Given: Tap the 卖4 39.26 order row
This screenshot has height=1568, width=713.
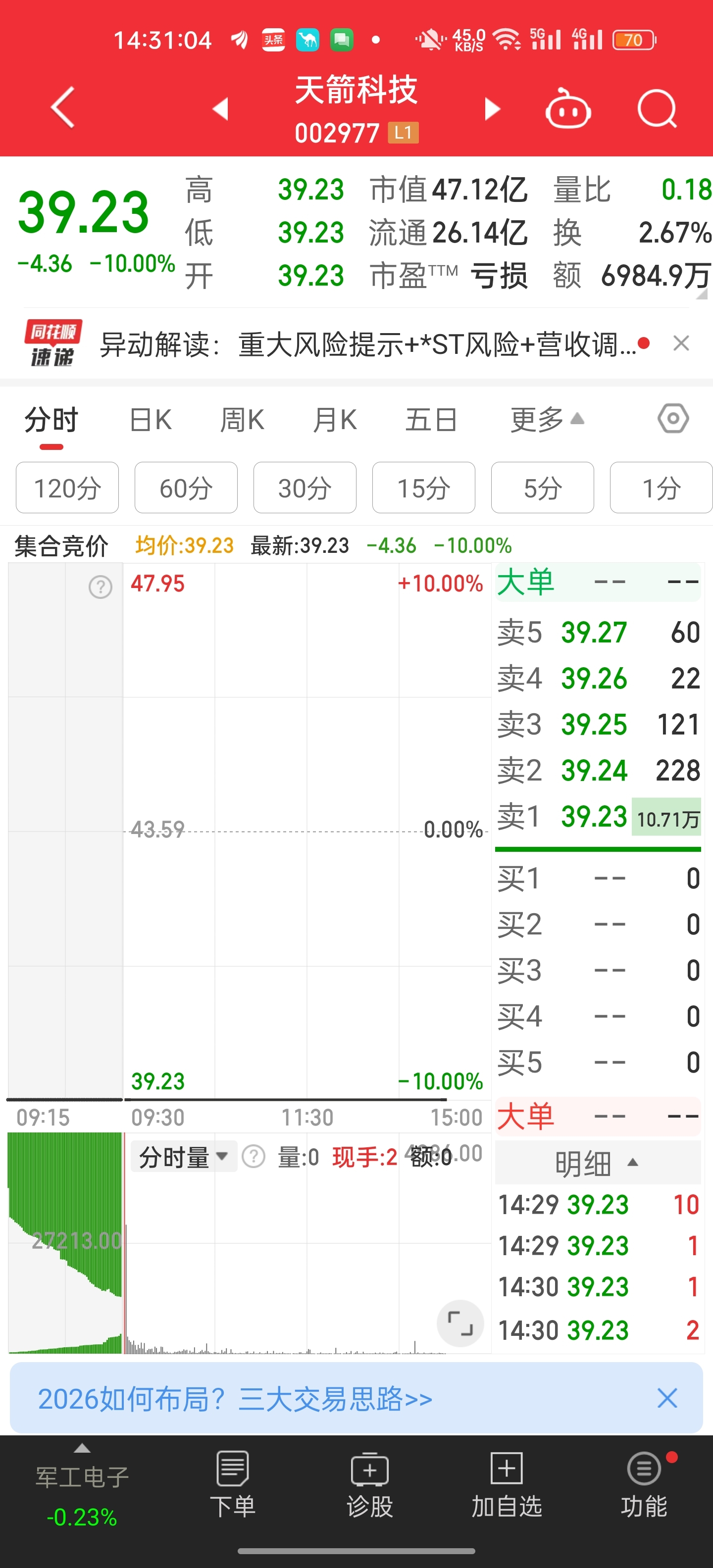Looking at the screenshot, I should (598, 678).
